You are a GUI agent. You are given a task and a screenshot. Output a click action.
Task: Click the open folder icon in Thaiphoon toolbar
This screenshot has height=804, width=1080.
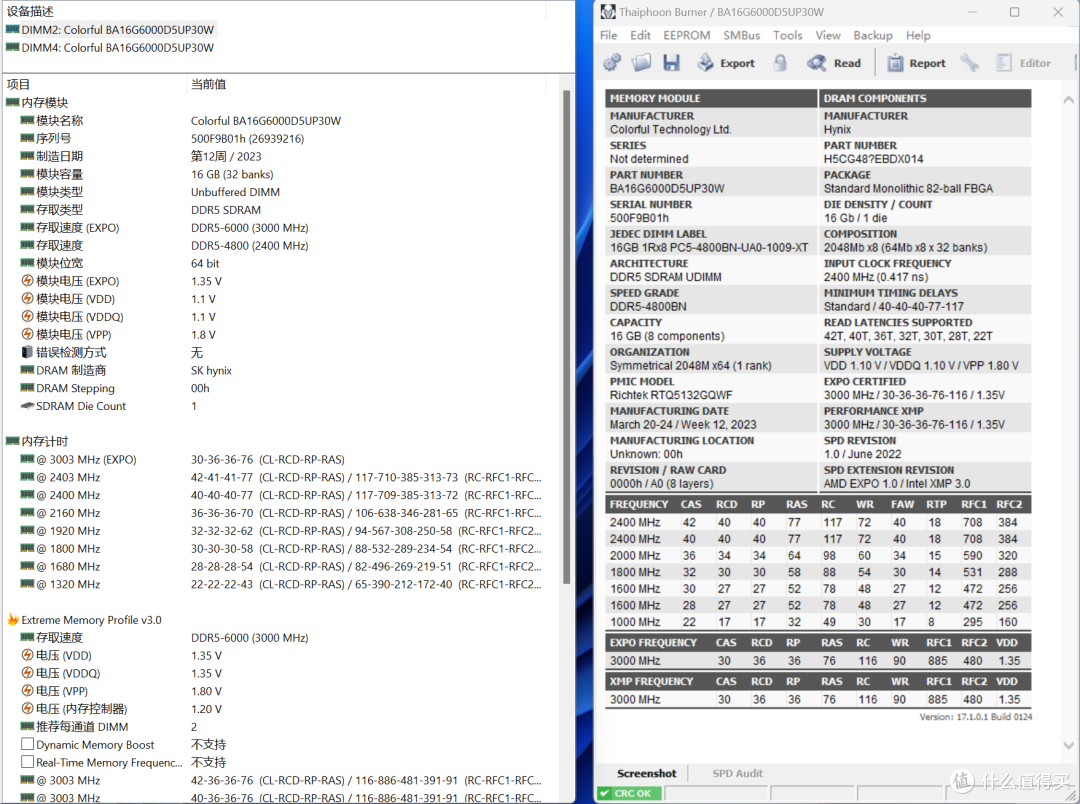coord(641,63)
